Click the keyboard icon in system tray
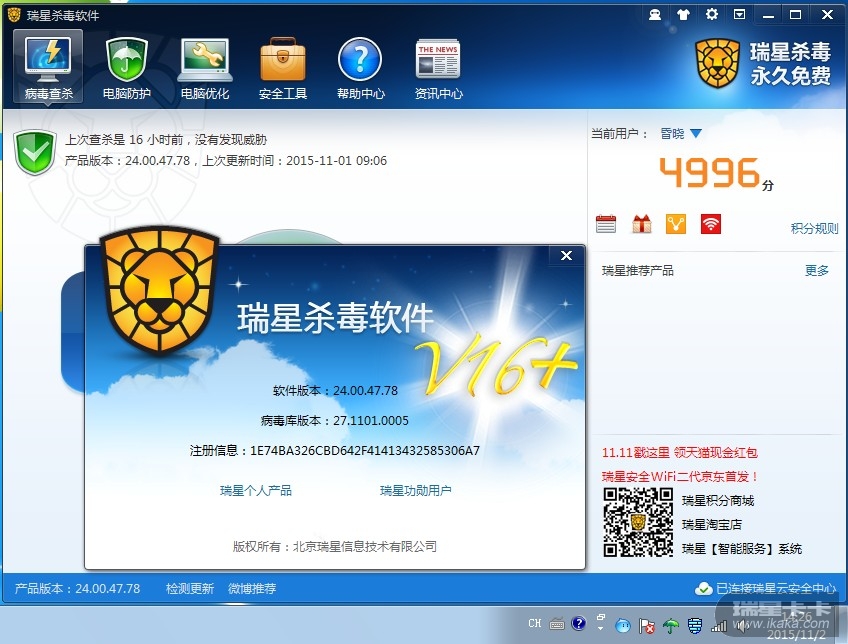Image resolution: width=848 pixels, height=644 pixels. coord(557,625)
